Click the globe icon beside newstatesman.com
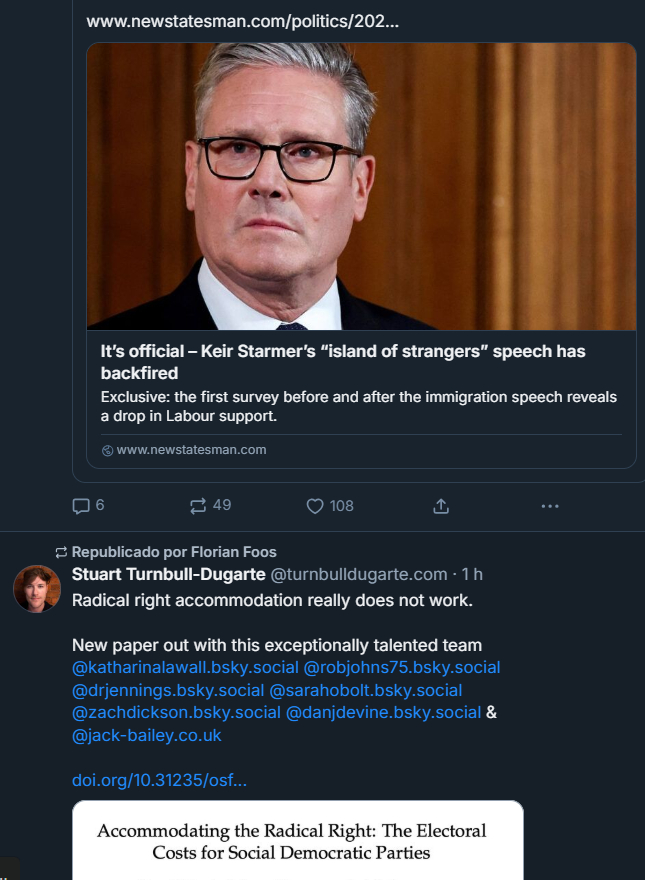The width and height of the screenshot is (645, 880). coord(108,450)
